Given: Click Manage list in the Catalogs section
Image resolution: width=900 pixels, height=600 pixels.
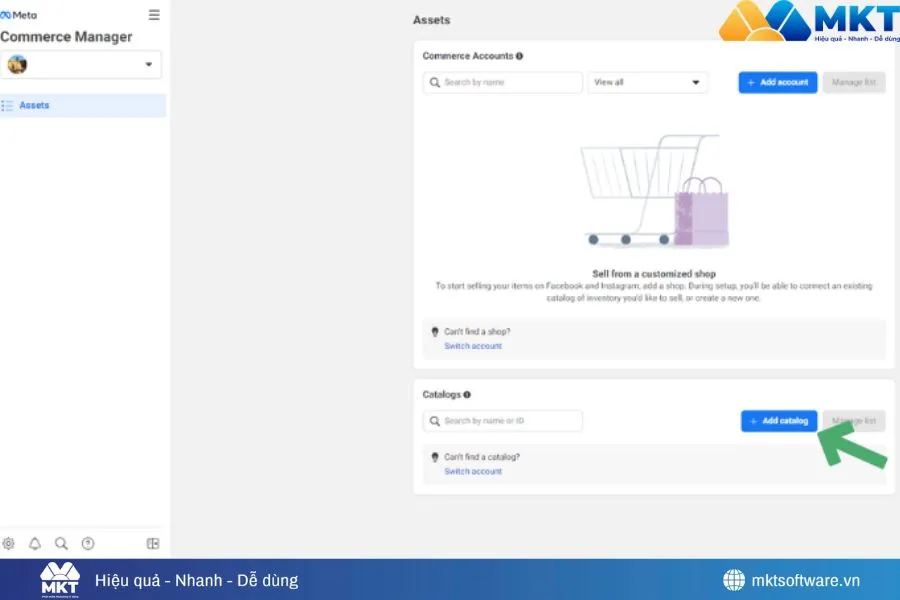Looking at the screenshot, I should 853,421.
